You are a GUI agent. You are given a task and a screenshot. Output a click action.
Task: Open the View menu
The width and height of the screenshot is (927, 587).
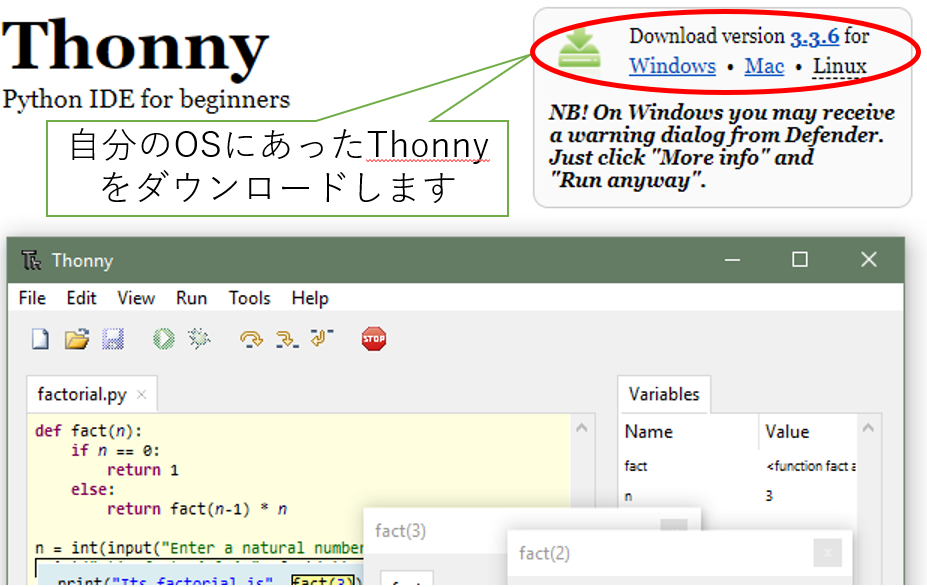[136, 298]
